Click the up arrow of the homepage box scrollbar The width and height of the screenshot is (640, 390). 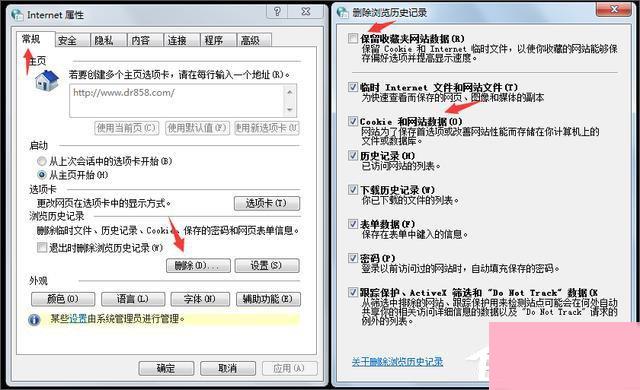point(290,92)
